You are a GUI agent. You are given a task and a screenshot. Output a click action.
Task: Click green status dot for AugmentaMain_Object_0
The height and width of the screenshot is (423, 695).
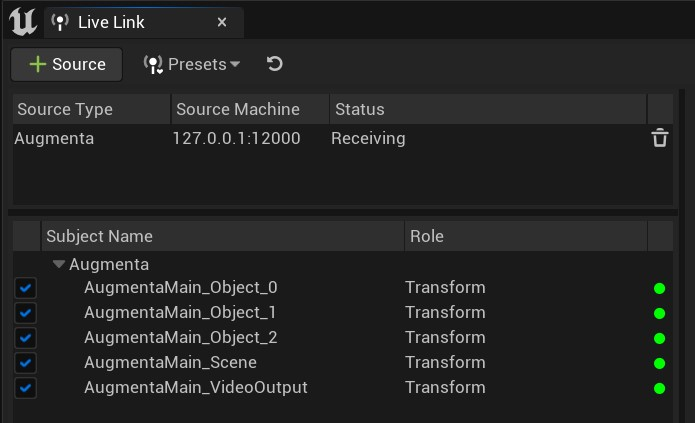tap(660, 289)
